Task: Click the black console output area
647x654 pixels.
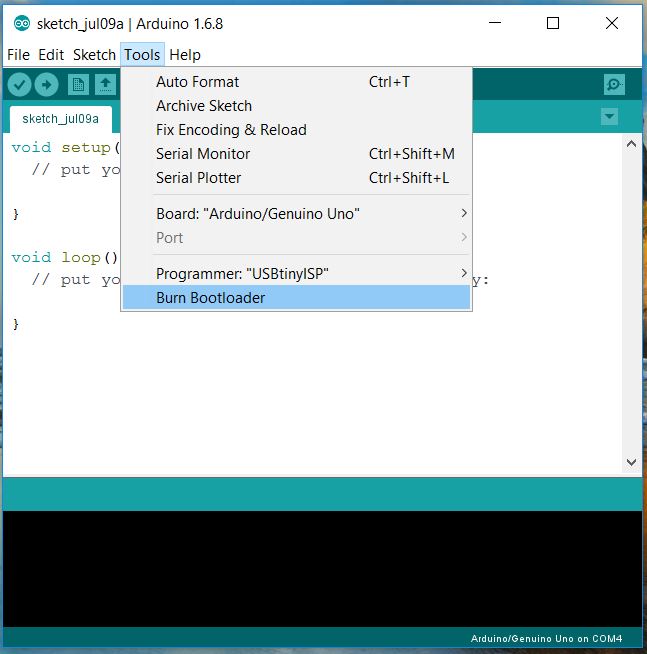Action: [322, 569]
